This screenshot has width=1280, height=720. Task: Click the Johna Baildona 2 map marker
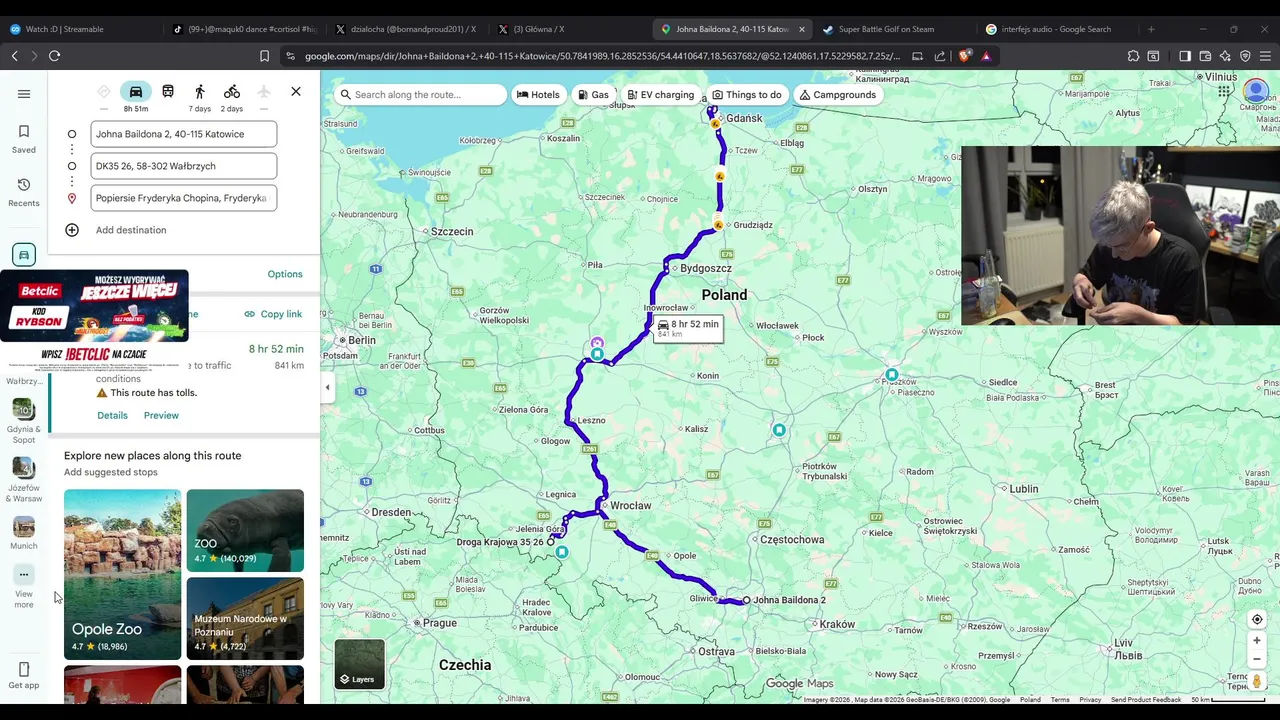(x=746, y=600)
